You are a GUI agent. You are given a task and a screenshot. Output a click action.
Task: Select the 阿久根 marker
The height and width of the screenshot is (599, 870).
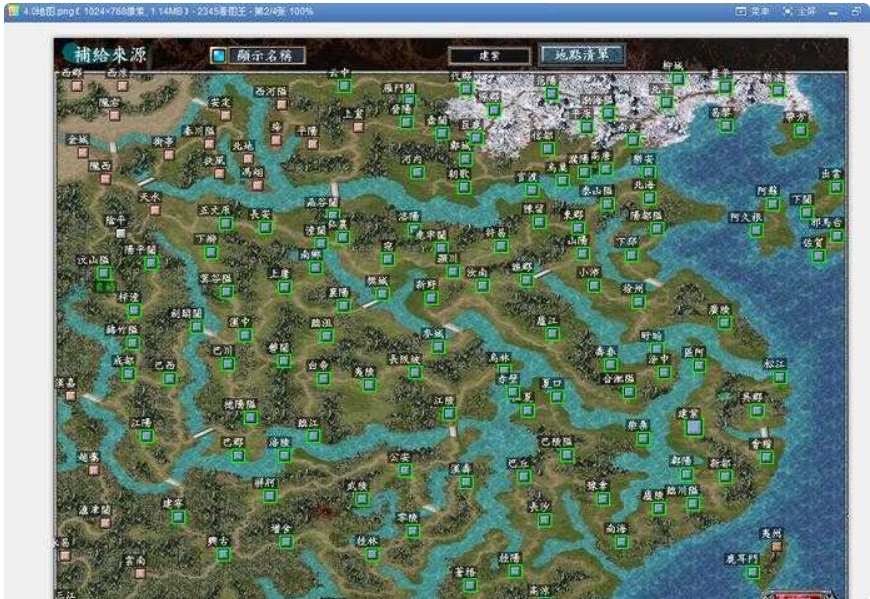(756, 230)
